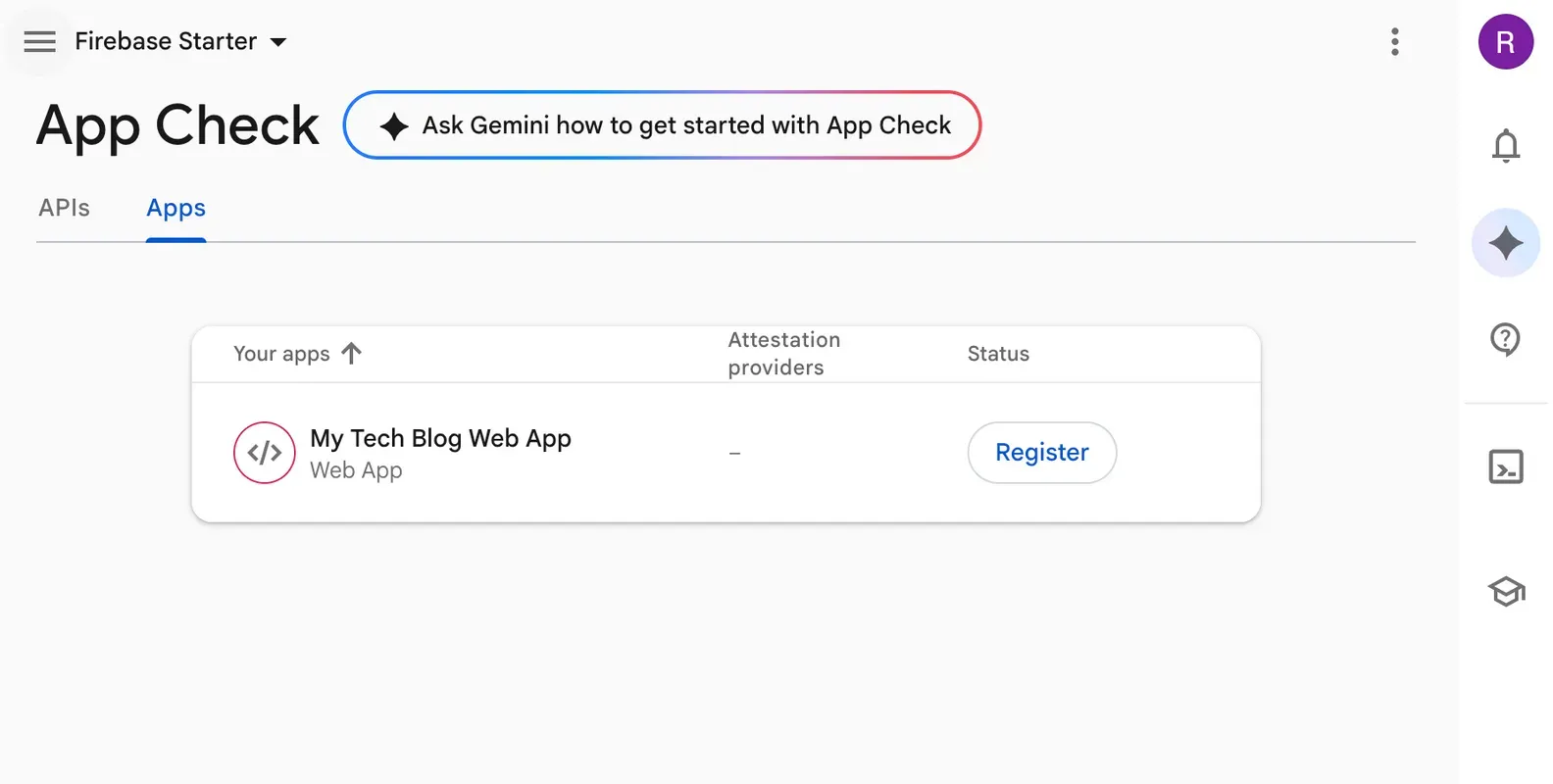
Task: Click the Register button for the web app
Action: click(x=1041, y=453)
